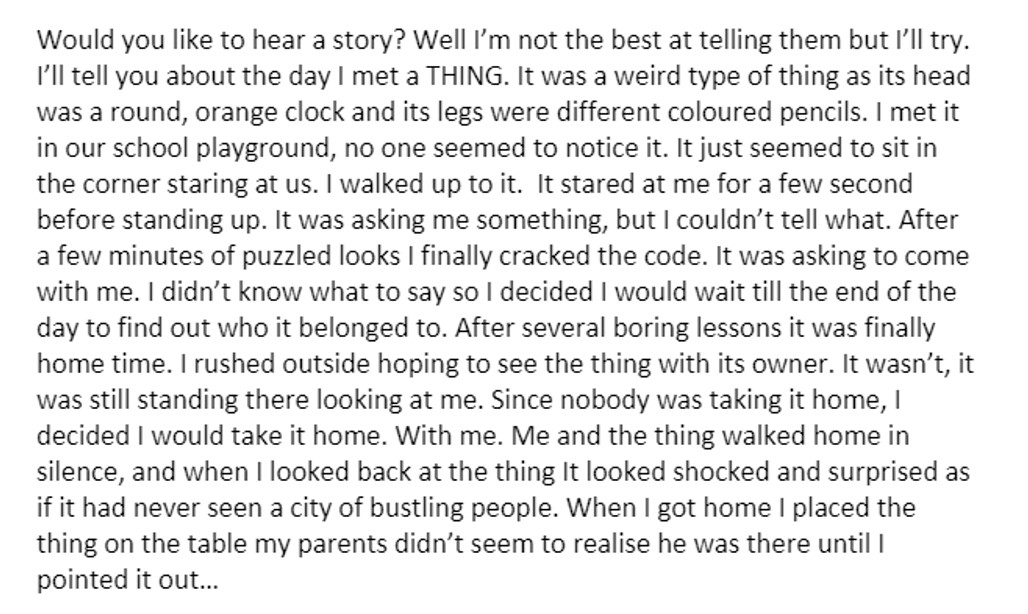Click the word 'story?' in first line
The image size is (1028, 614).
tap(368, 41)
